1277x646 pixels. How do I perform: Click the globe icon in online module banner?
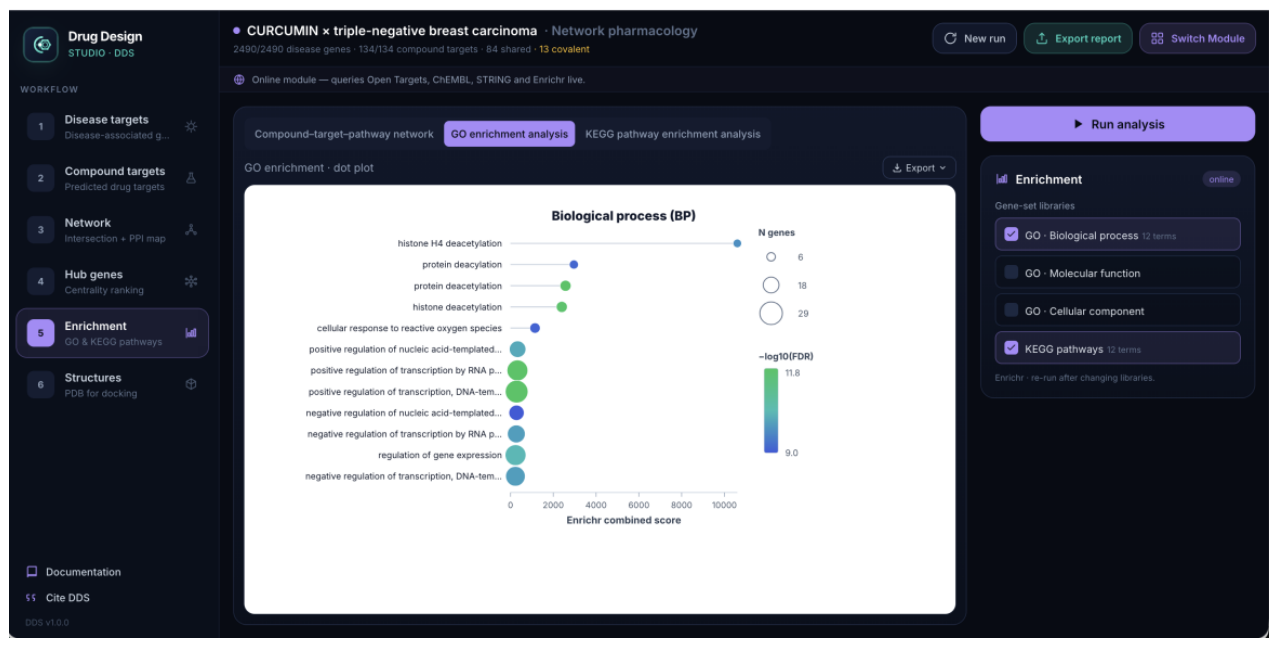coord(239,79)
